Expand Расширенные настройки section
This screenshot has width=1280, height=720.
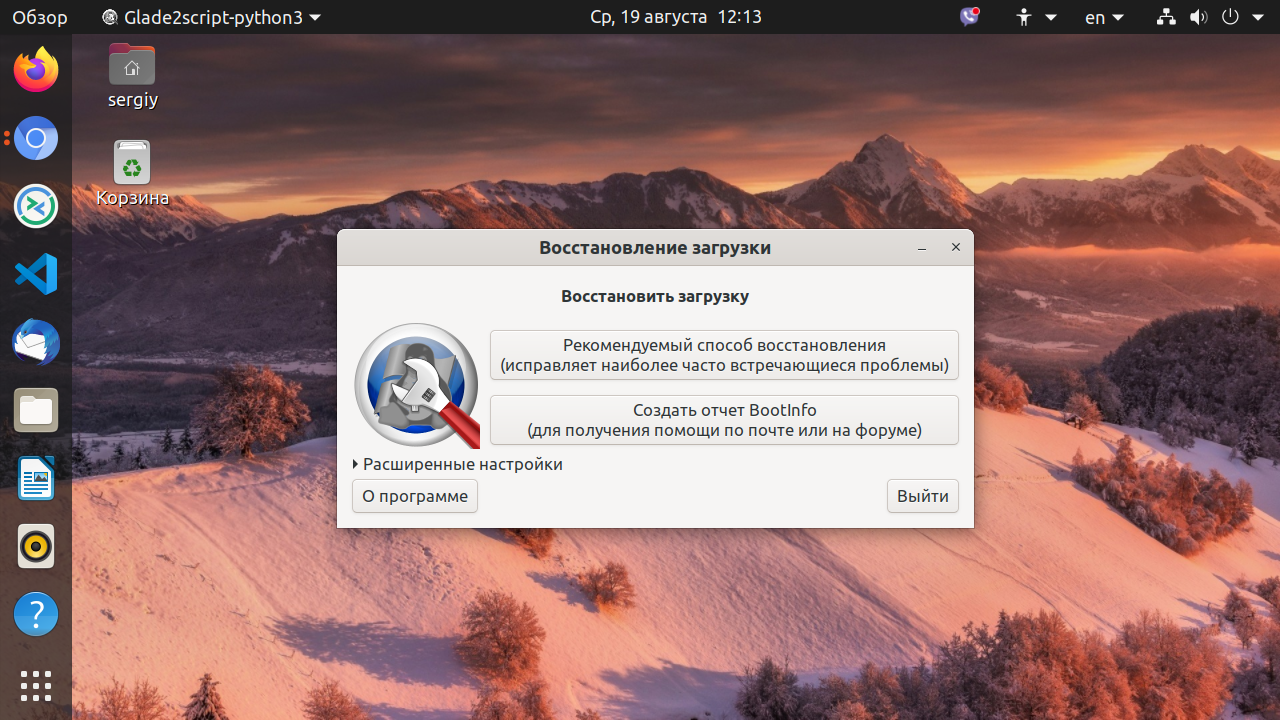pyautogui.click(x=458, y=464)
